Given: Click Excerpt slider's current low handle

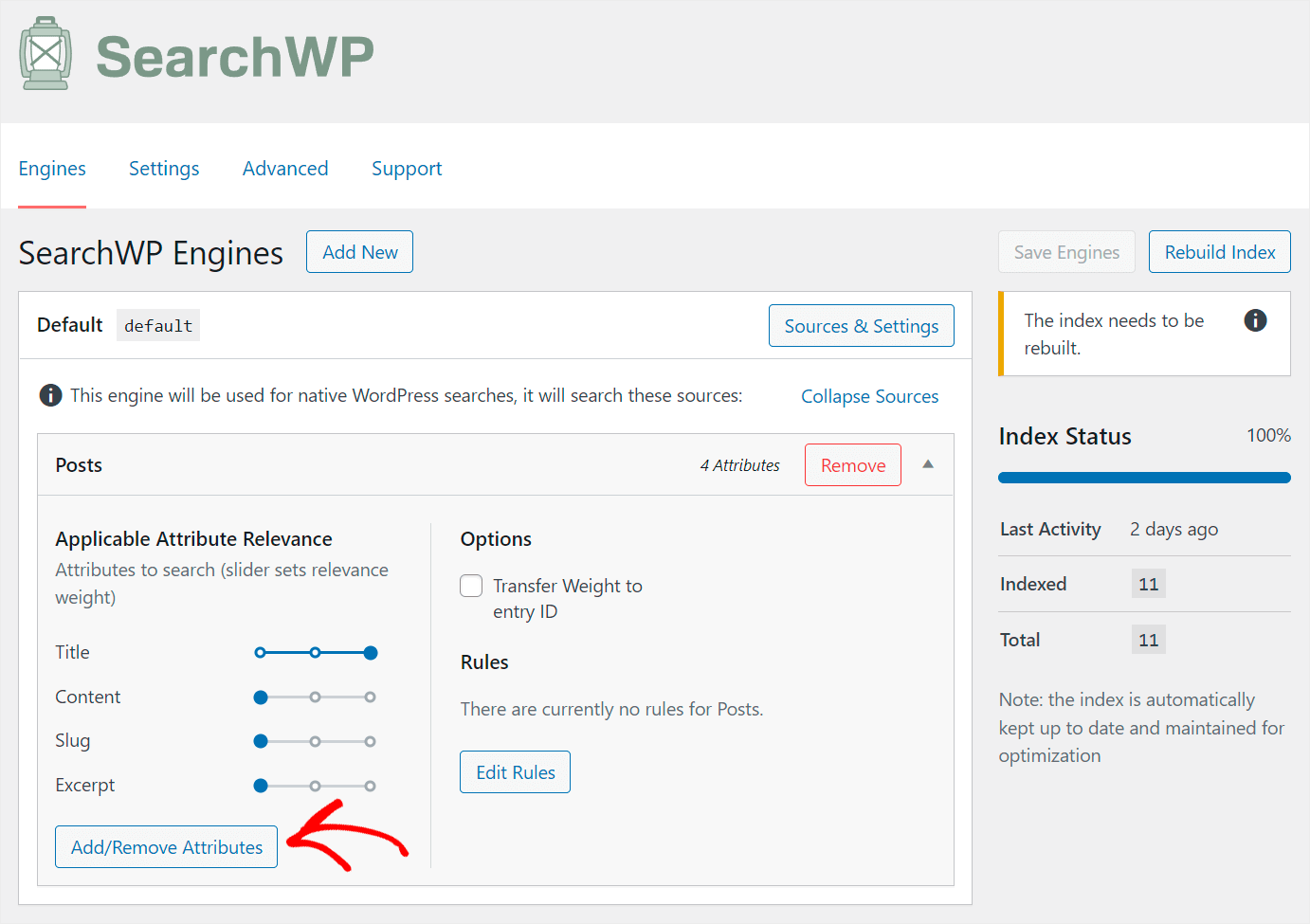Looking at the screenshot, I should (261, 786).
